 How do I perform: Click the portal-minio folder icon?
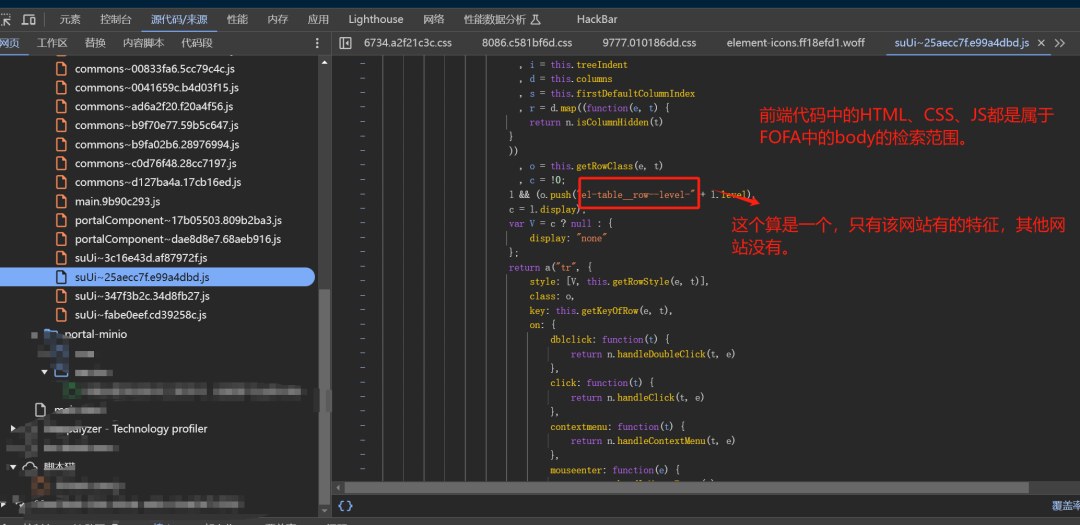point(51,334)
